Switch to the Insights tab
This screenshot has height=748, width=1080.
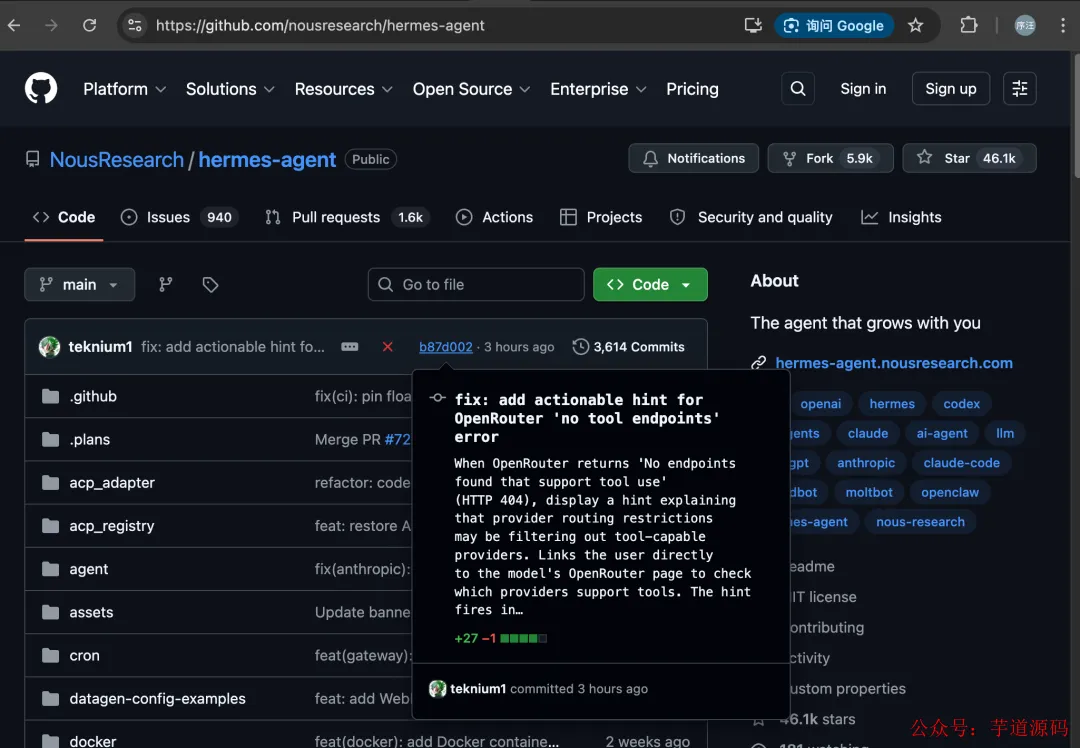[x=901, y=217]
